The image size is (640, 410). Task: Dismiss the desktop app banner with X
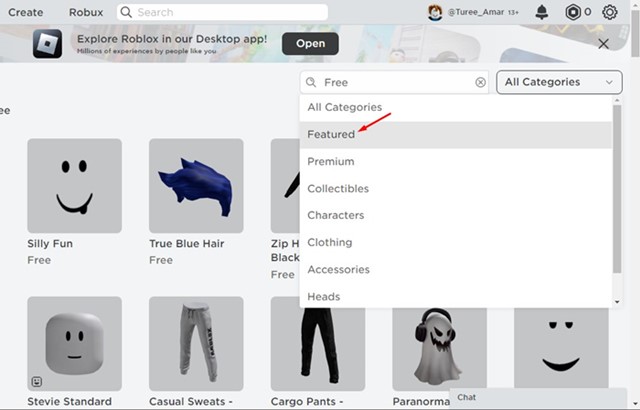click(x=603, y=44)
